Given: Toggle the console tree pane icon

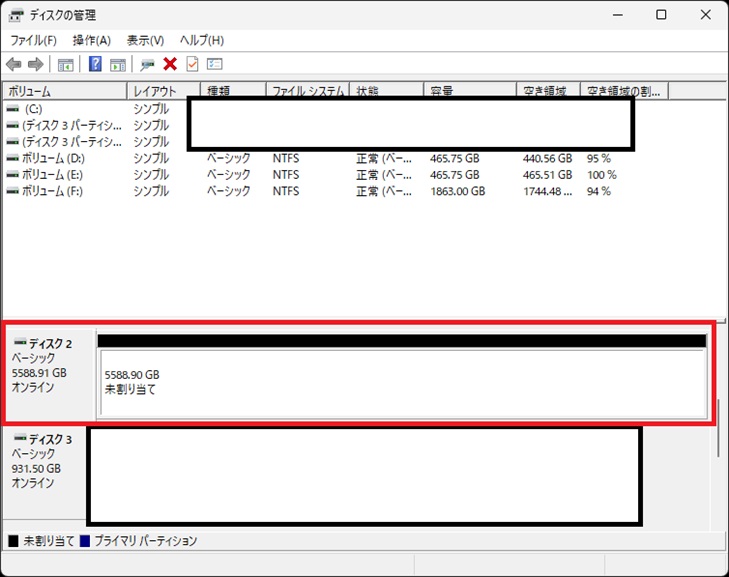Looking at the screenshot, I should point(65,64).
